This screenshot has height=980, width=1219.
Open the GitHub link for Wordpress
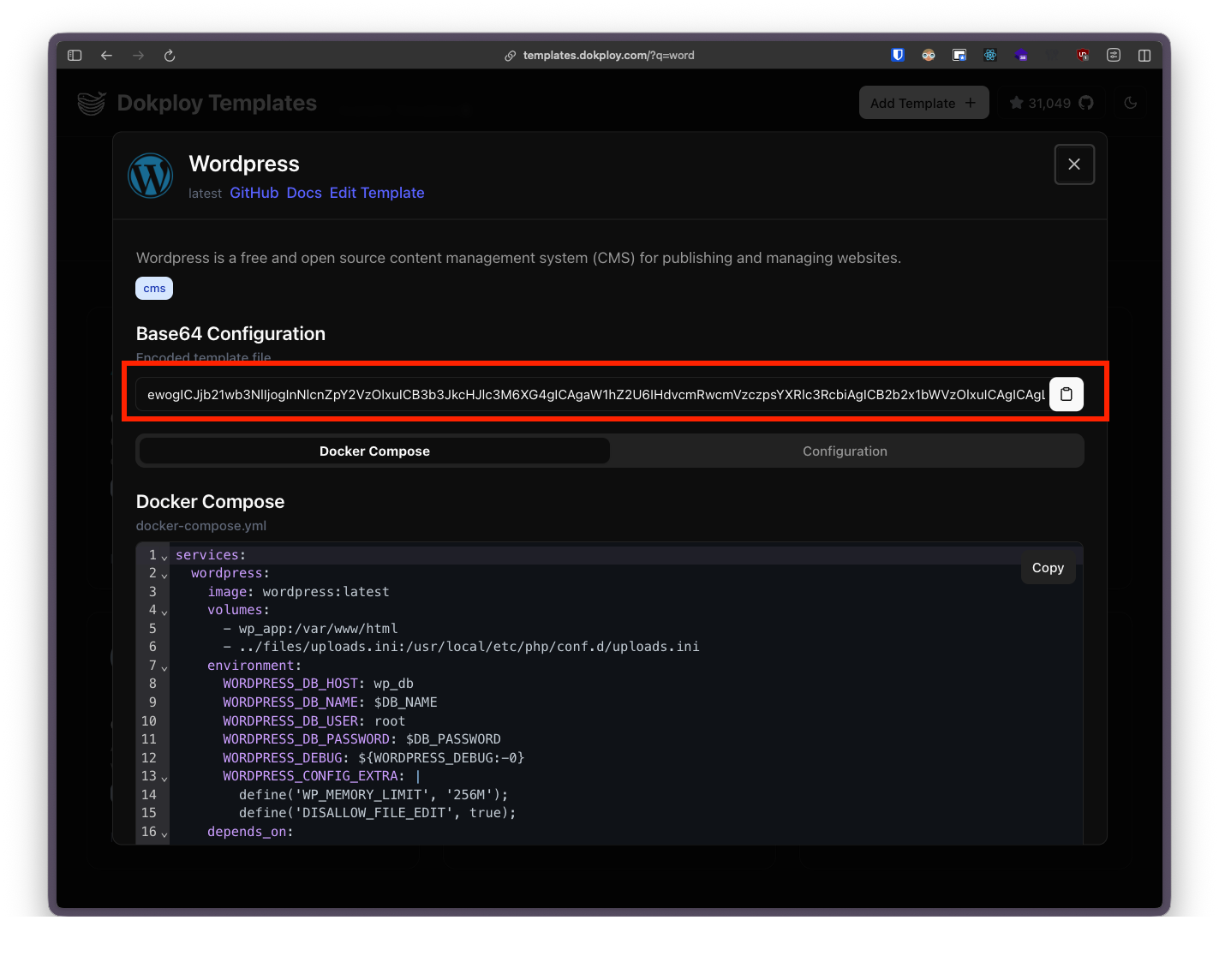(x=254, y=193)
